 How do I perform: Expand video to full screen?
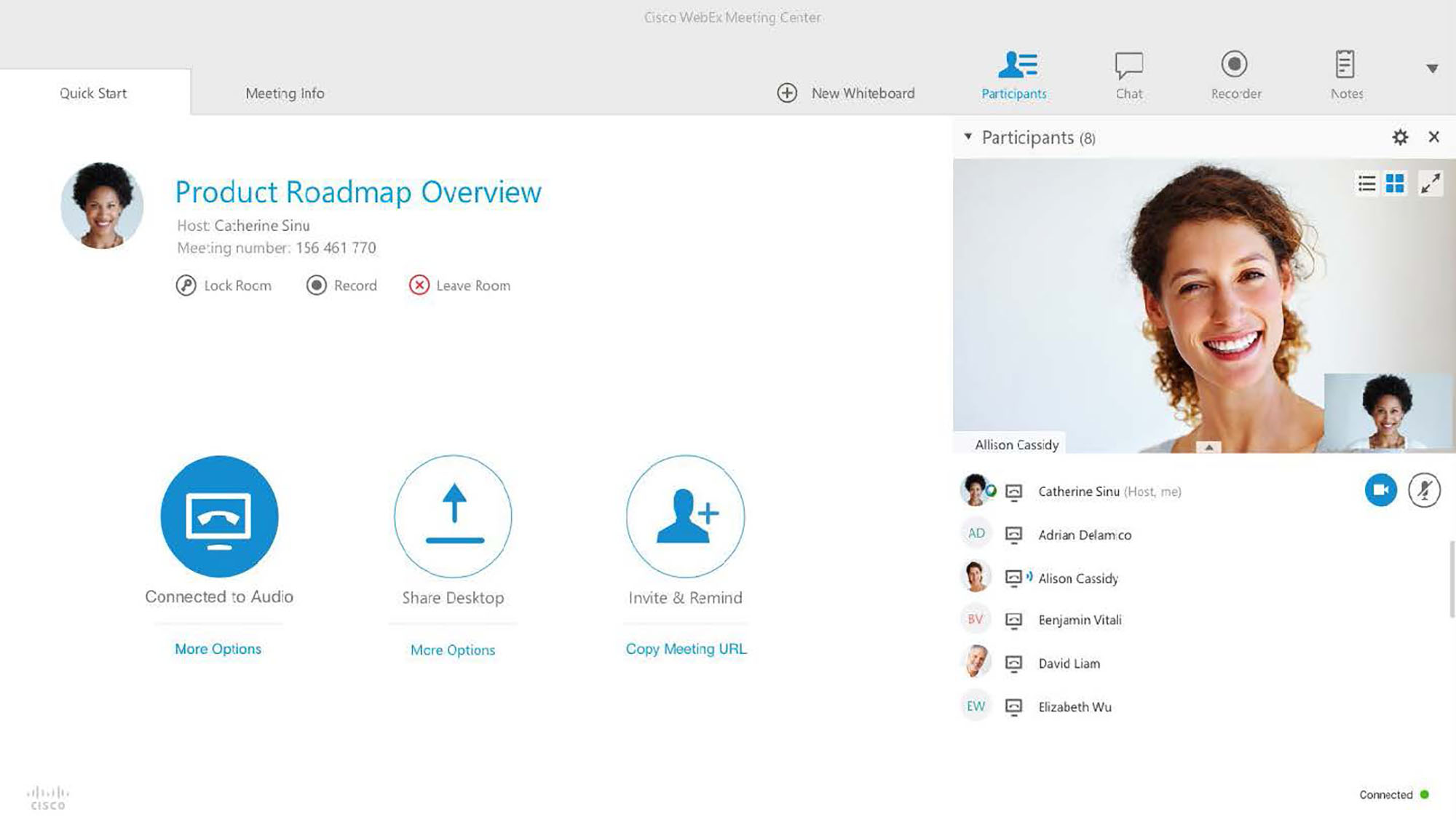[1431, 184]
